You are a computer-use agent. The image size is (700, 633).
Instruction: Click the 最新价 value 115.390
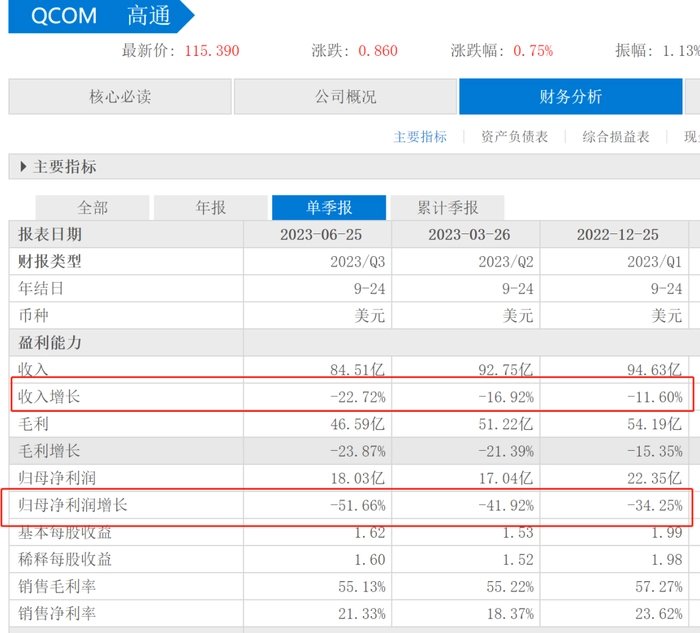212,51
